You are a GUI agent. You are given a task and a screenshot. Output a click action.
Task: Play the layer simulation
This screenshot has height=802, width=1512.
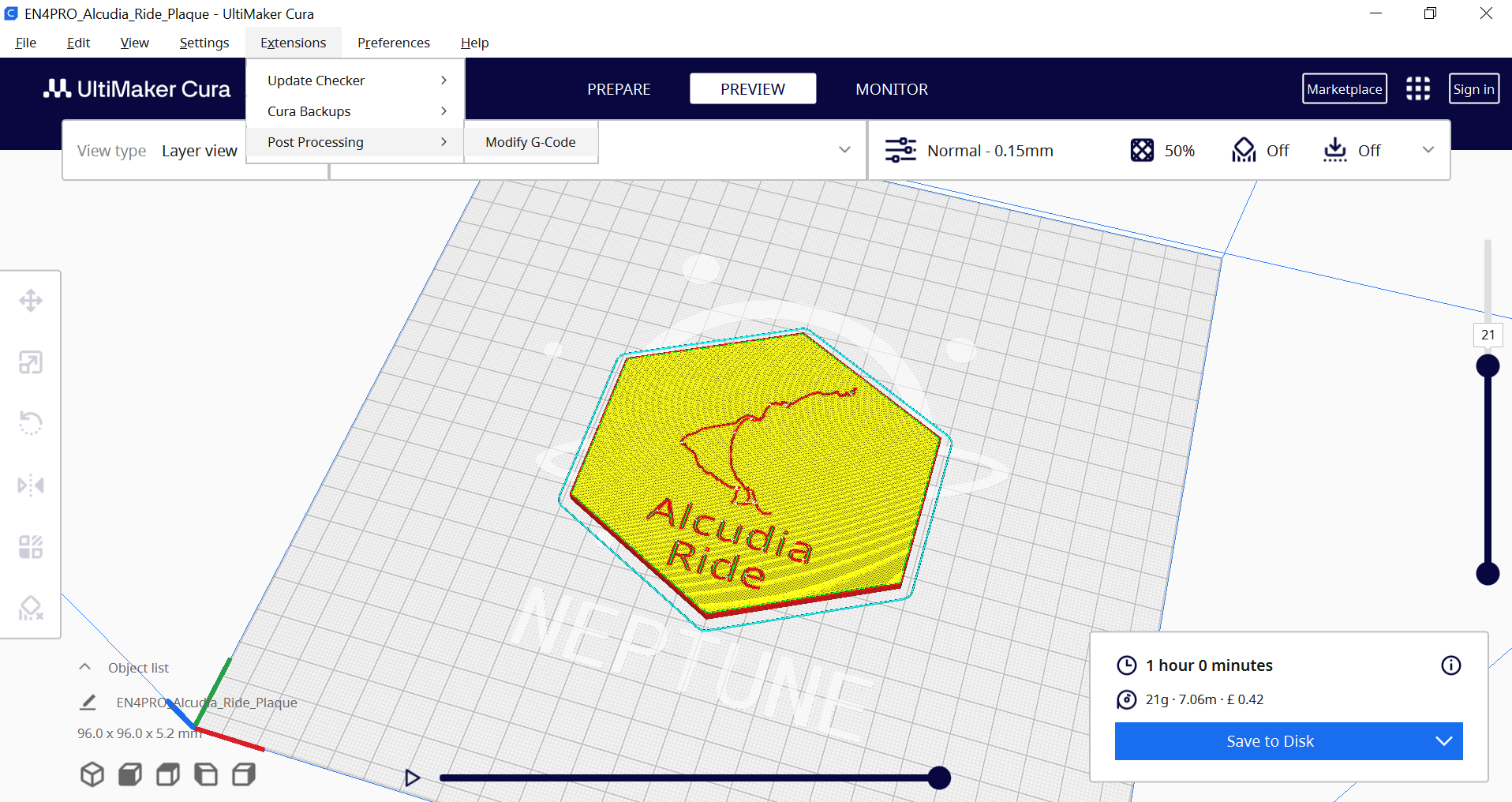coord(412,778)
